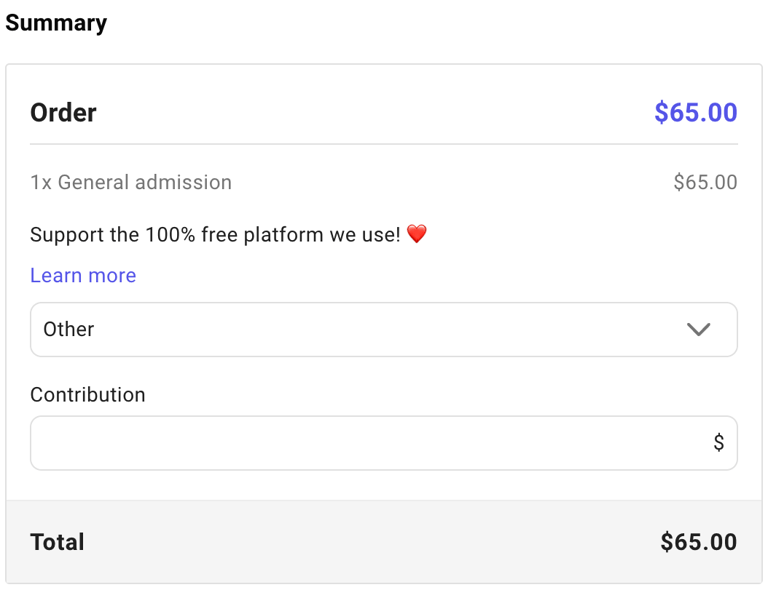Click the gray Total footer bar
The image size is (768, 598).
point(384,542)
